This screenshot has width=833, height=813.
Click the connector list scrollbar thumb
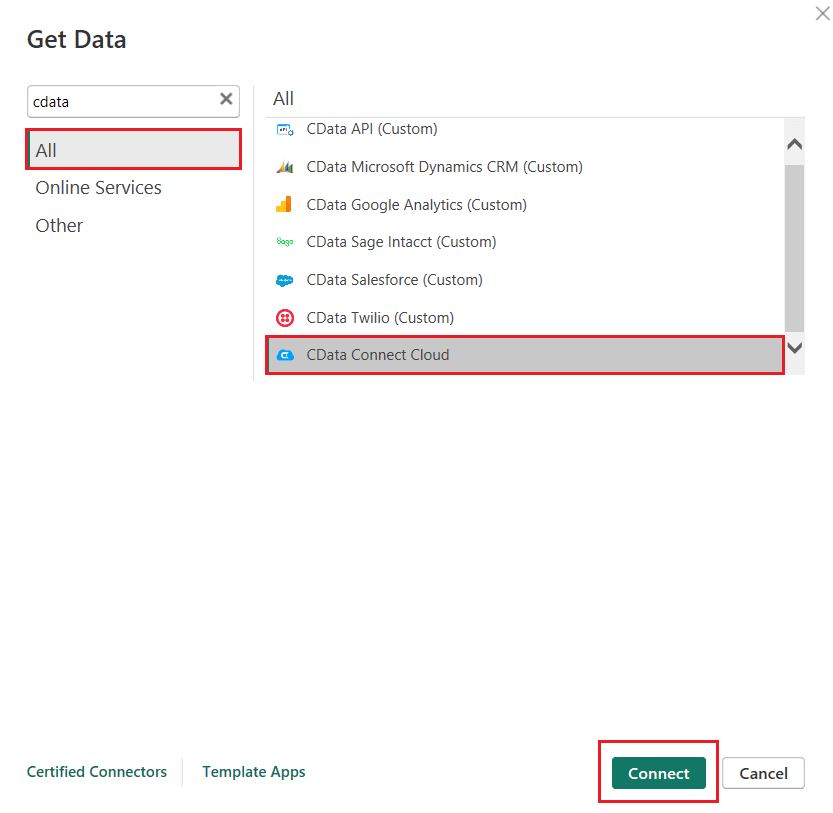point(794,245)
